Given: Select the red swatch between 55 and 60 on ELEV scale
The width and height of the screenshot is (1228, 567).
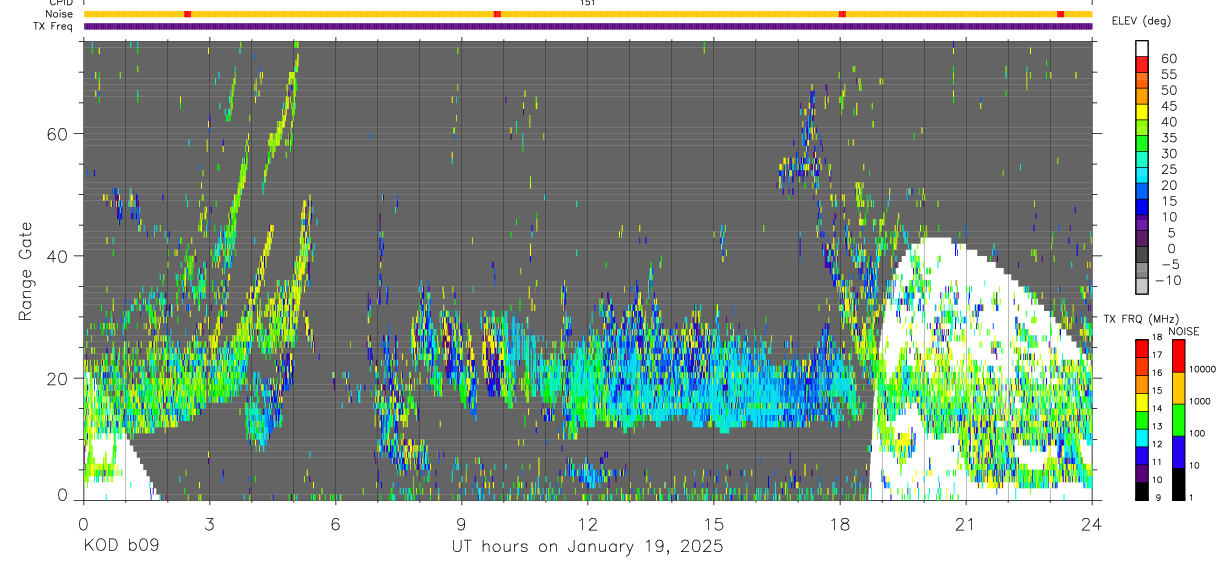Looking at the screenshot, I should (1142, 65).
